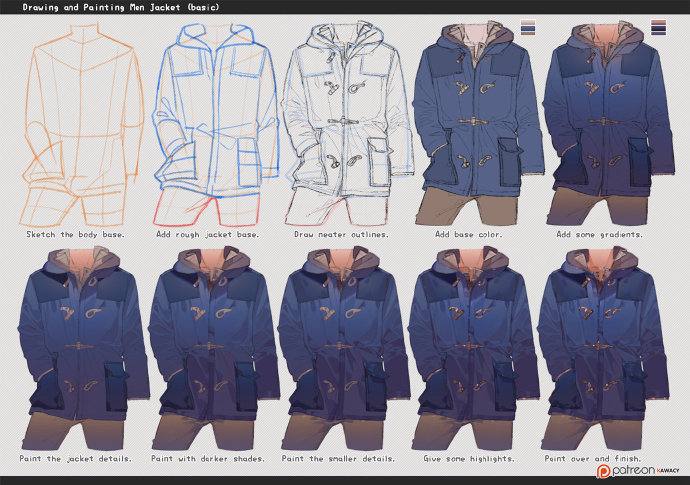Click the 'Add base color.' caption
Image resolution: width=690 pixels, height=485 pixels.
474,234
